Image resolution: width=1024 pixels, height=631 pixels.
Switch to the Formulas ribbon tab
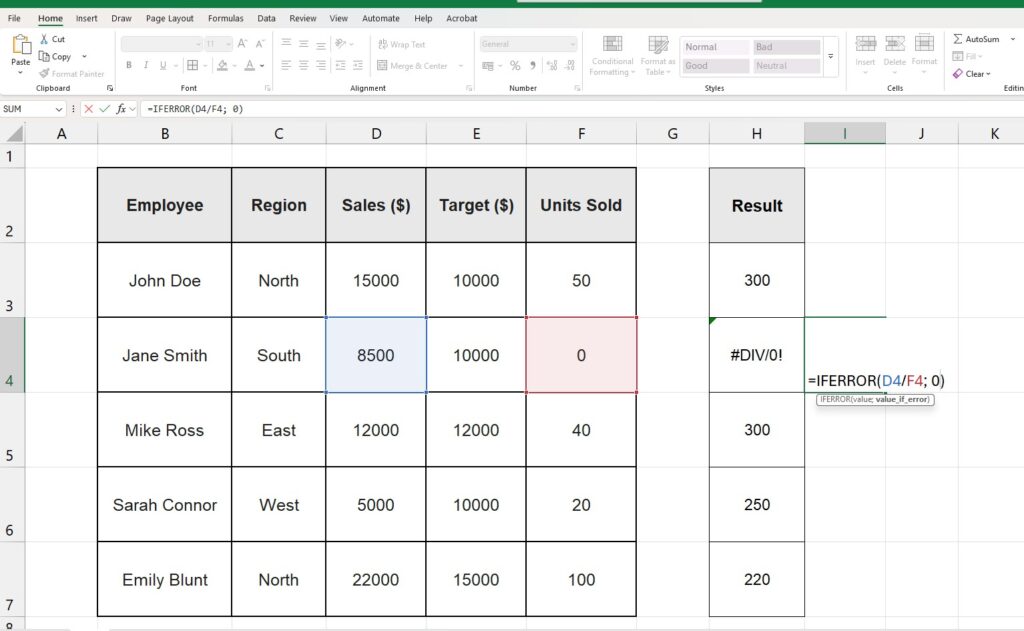point(225,17)
